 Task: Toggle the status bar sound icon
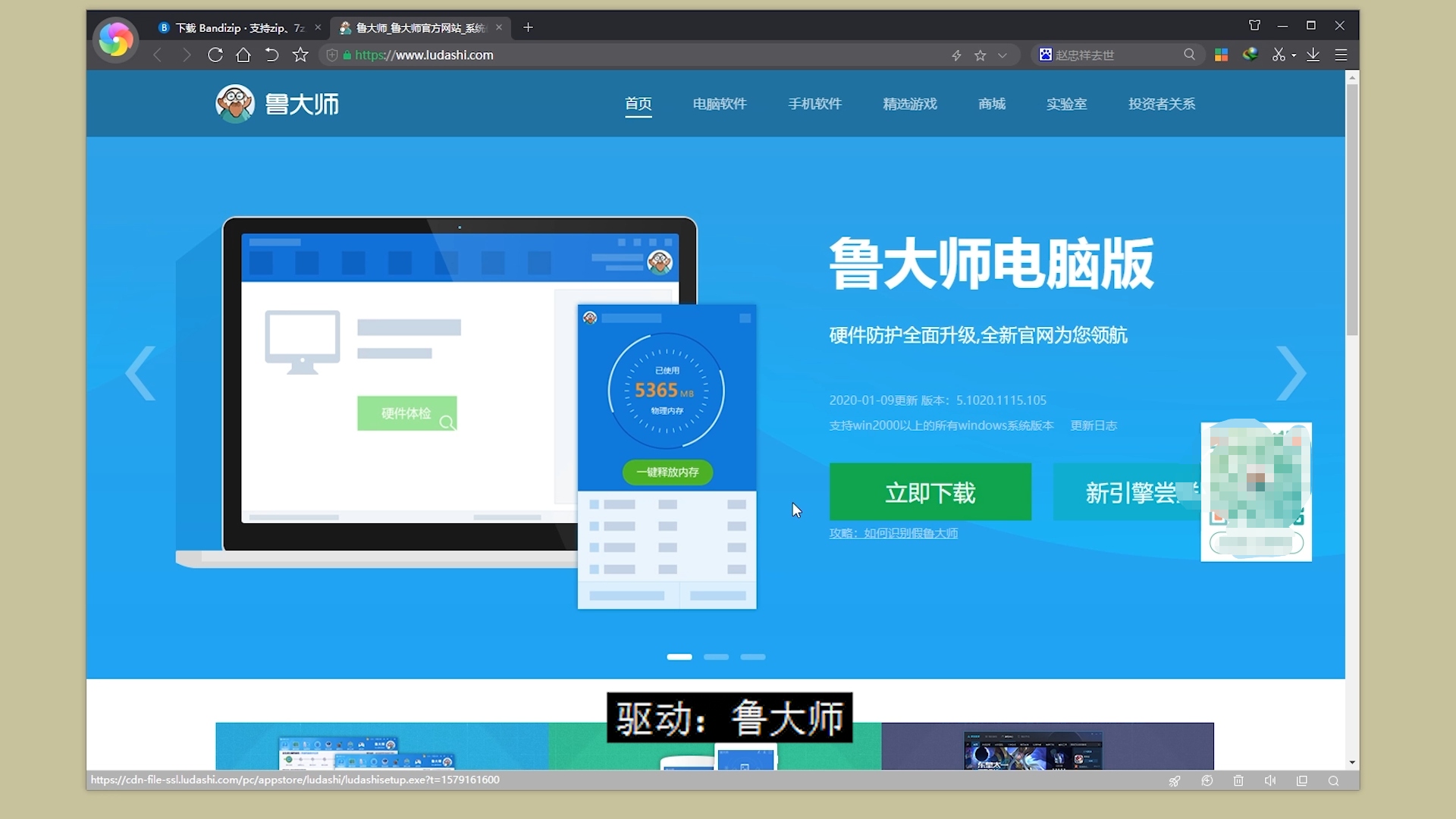point(1270,780)
